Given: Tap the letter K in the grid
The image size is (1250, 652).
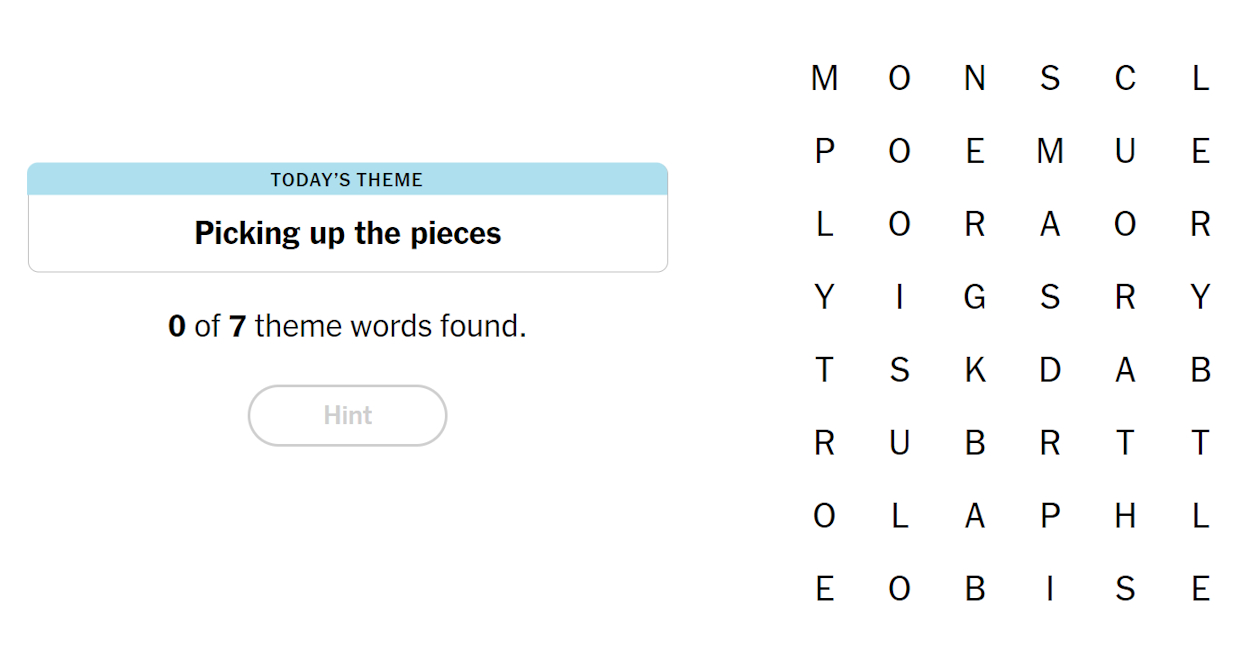Looking at the screenshot, I should click(975, 370).
